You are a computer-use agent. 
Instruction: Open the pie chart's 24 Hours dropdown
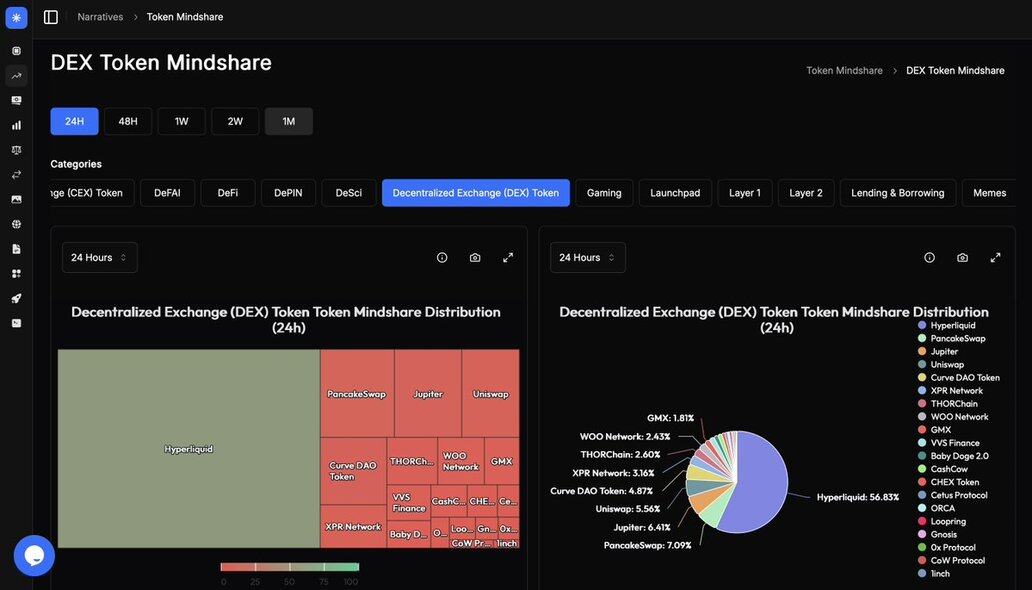(588, 257)
